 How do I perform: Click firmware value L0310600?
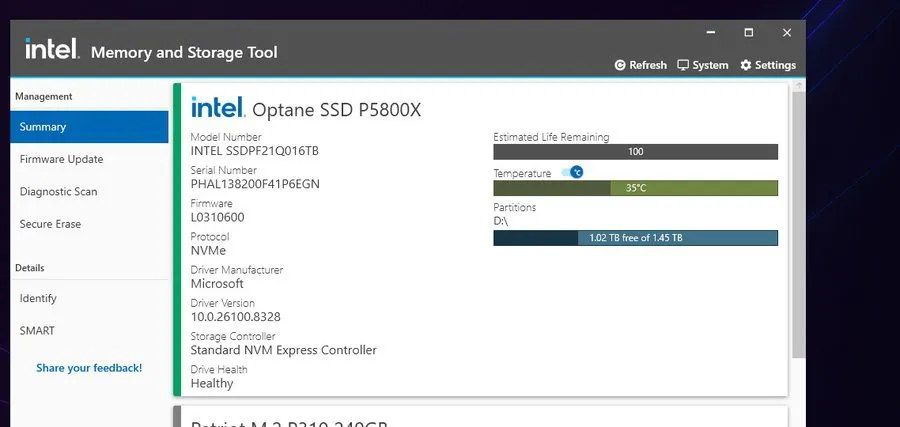tap(218, 218)
